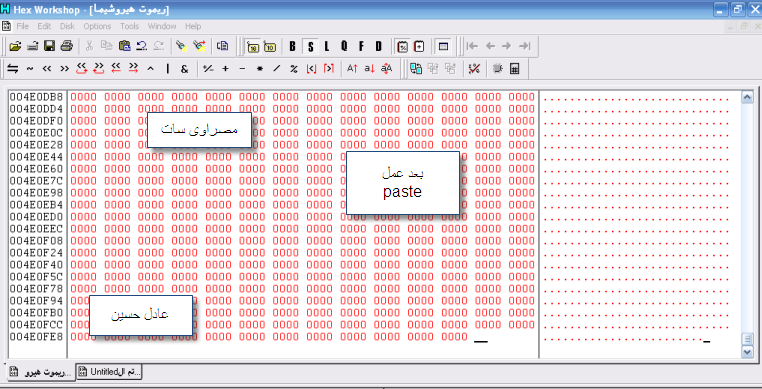
Task: Click the Print icon
Action: click(x=67, y=46)
